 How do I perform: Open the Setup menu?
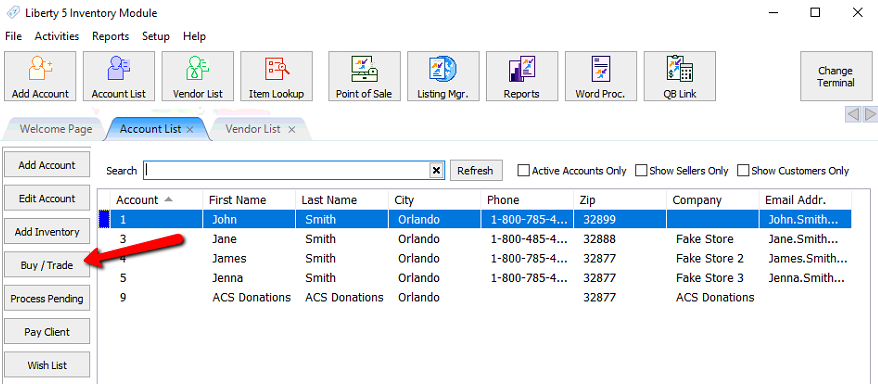coord(156,36)
